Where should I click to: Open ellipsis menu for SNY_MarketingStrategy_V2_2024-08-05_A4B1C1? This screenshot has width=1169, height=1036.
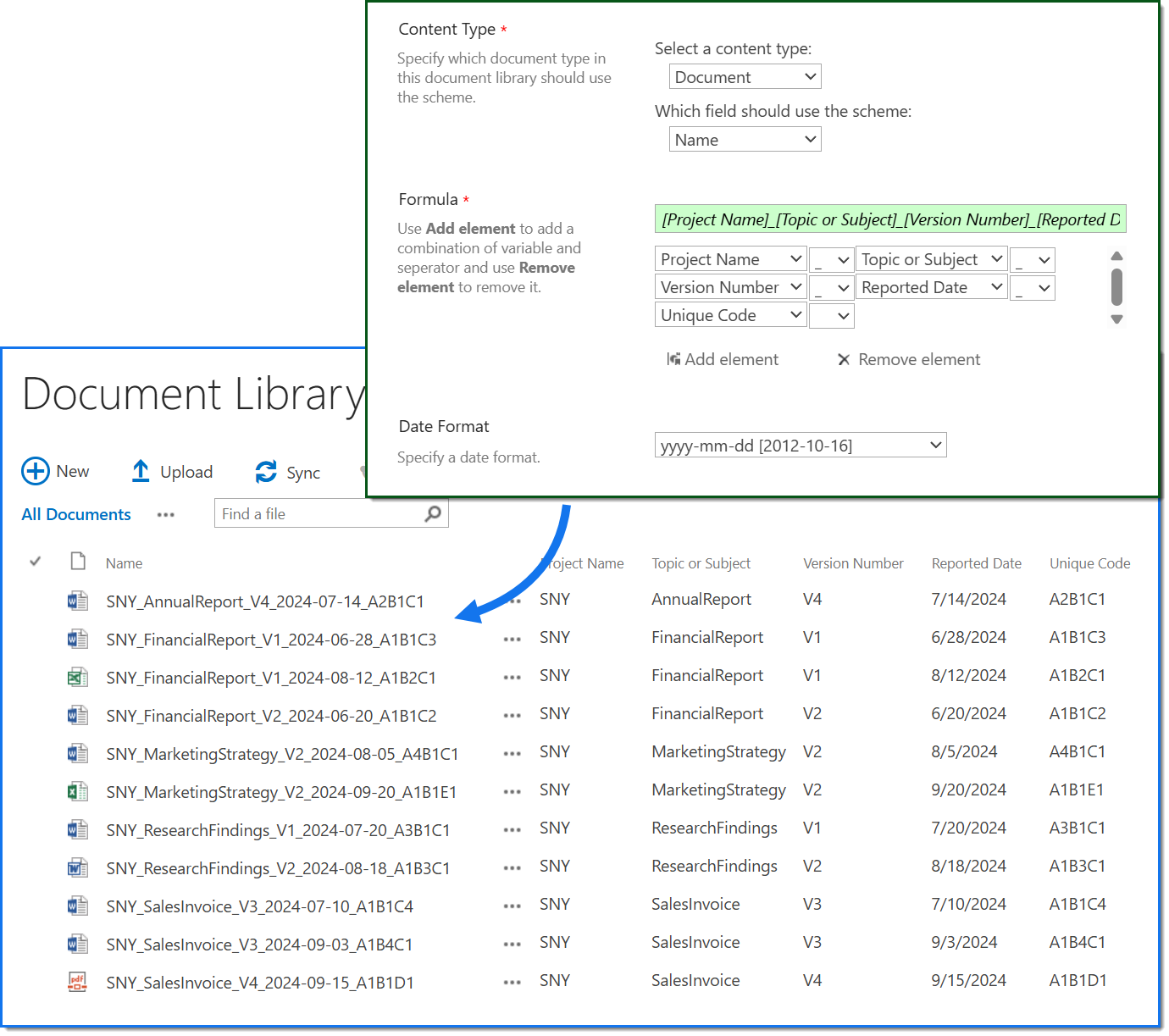point(512,754)
